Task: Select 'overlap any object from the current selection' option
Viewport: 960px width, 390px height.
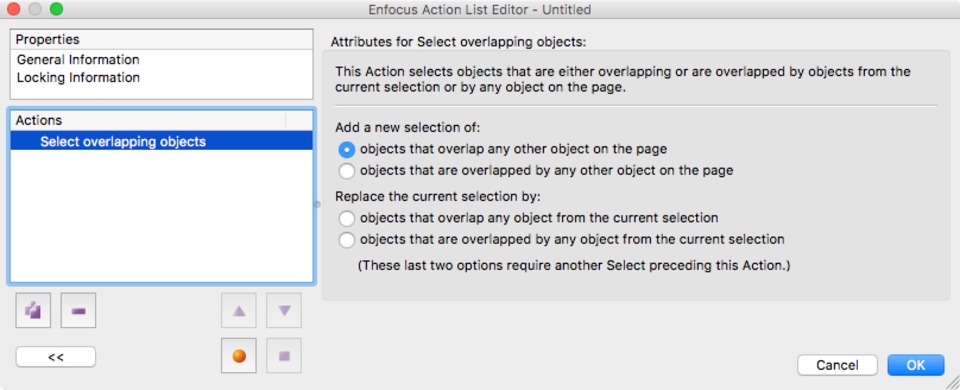Action: pyautogui.click(x=347, y=218)
